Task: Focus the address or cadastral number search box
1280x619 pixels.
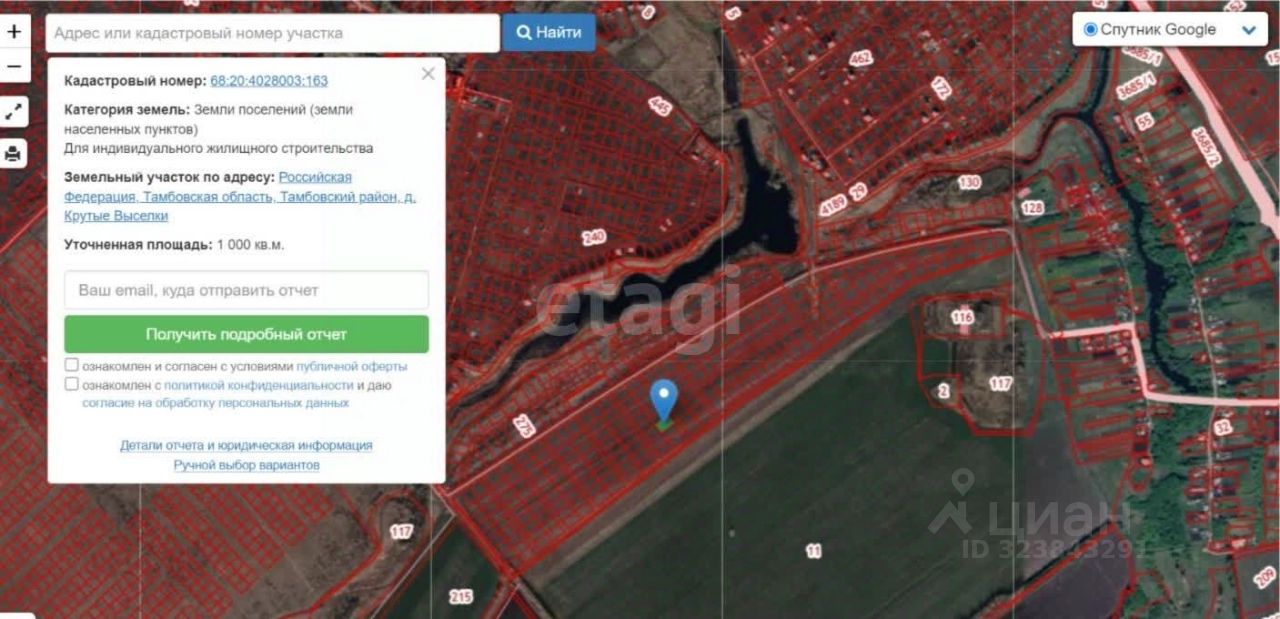Action: coord(272,33)
